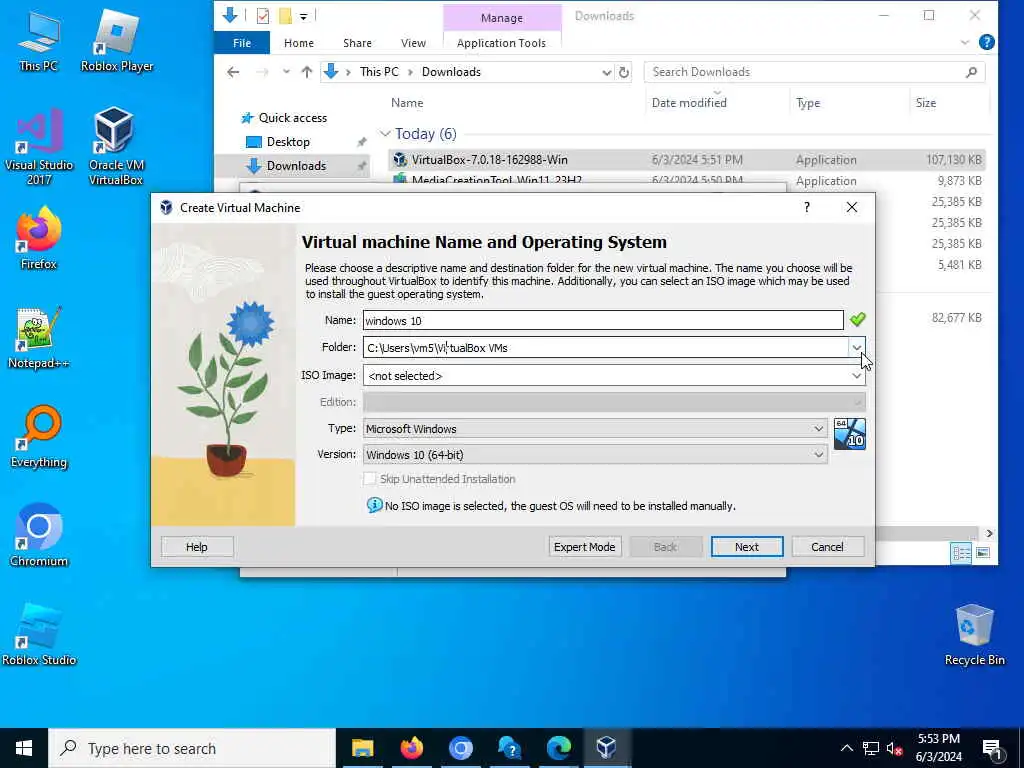
Task: Sort by Name column header
Action: click(407, 103)
